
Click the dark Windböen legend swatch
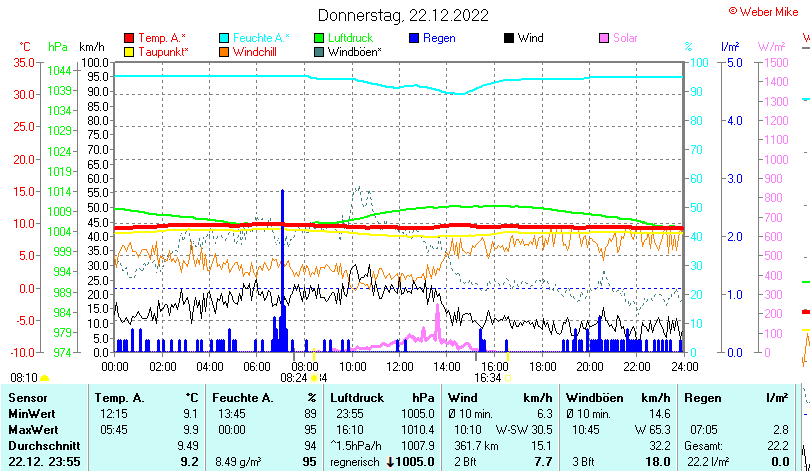pos(319,51)
